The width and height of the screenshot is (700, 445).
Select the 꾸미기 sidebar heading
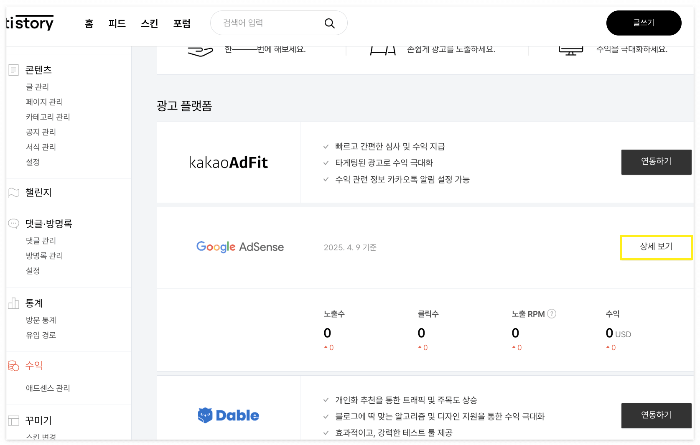pyautogui.click(x=38, y=420)
